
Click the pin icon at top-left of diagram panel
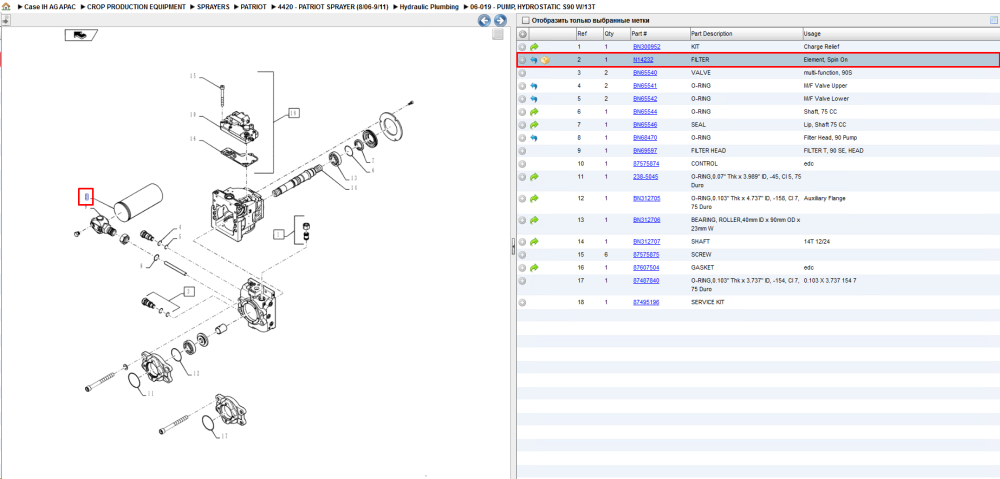(5, 20)
